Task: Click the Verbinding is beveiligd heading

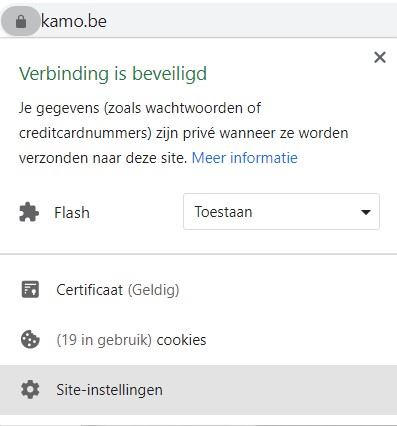Action: coord(113,74)
